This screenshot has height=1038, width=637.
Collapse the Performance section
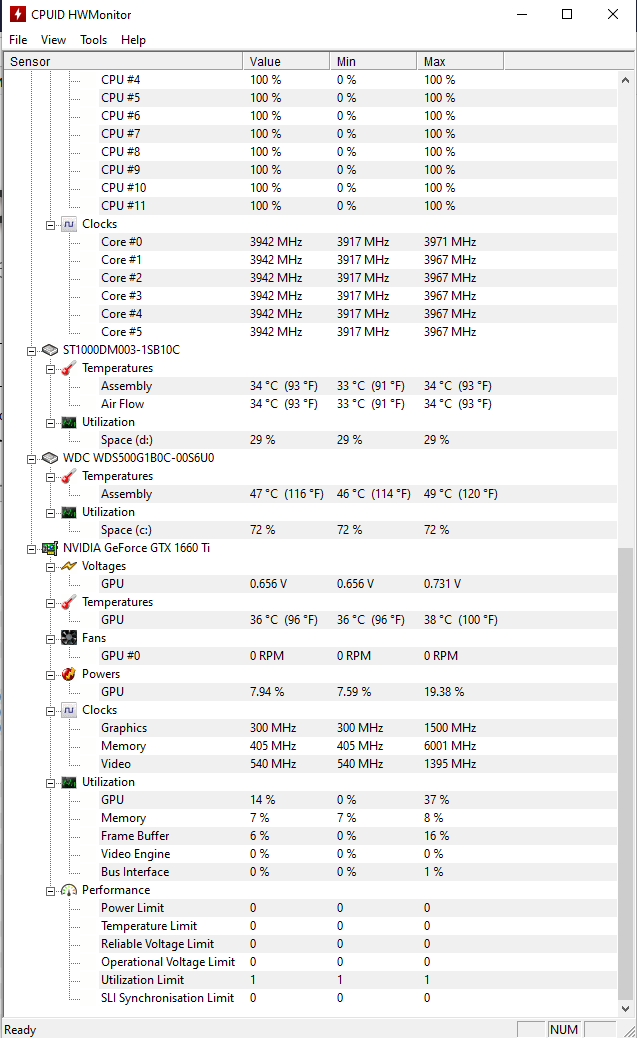point(50,890)
